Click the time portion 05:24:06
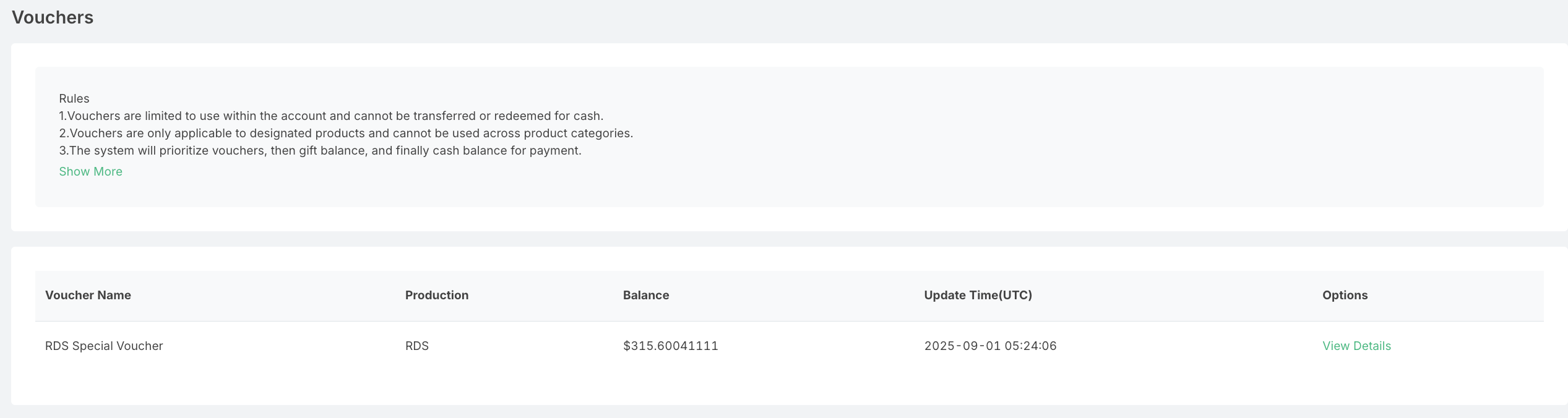This screenshot has width=1568, height=418. (x=1030, y=346)
